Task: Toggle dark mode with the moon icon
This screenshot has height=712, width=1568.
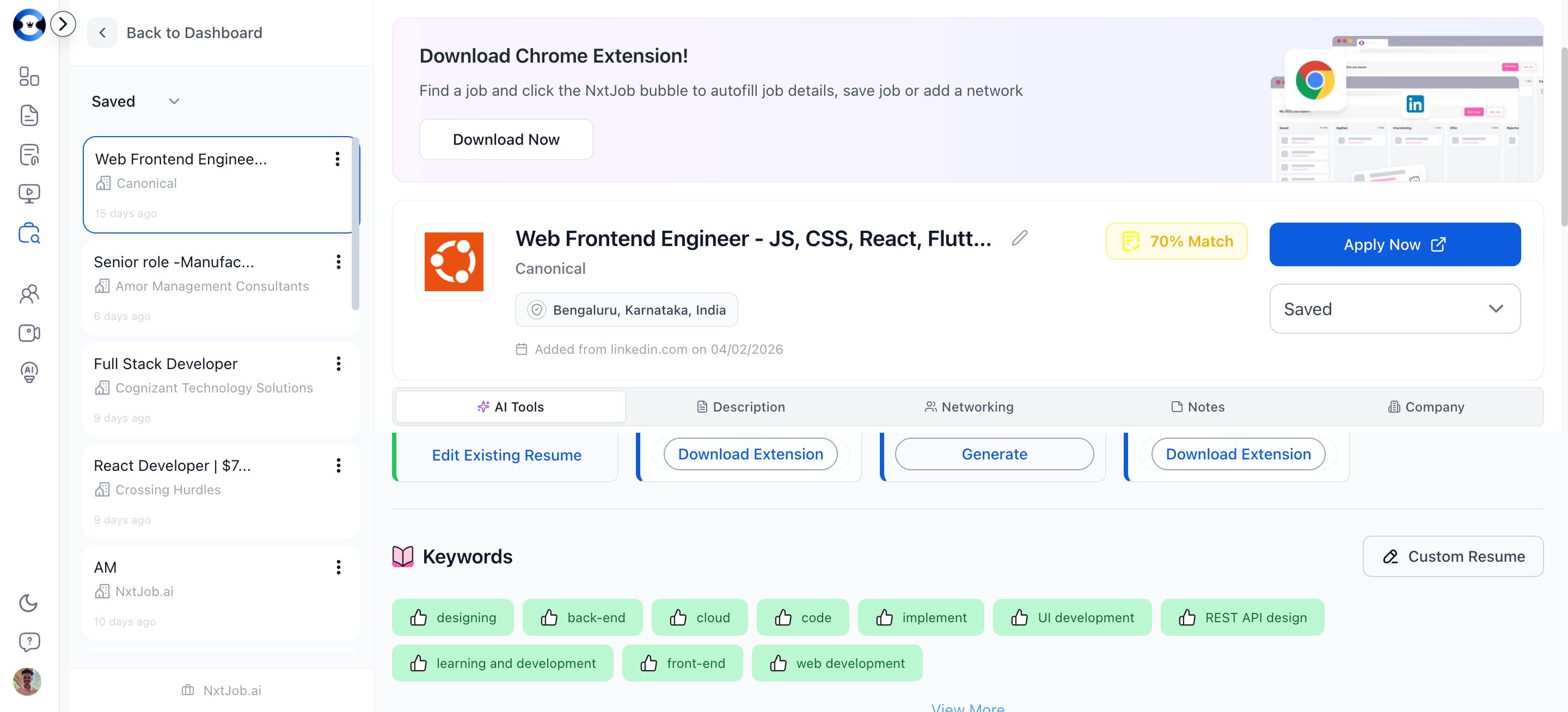Action: tap(29, 603)
